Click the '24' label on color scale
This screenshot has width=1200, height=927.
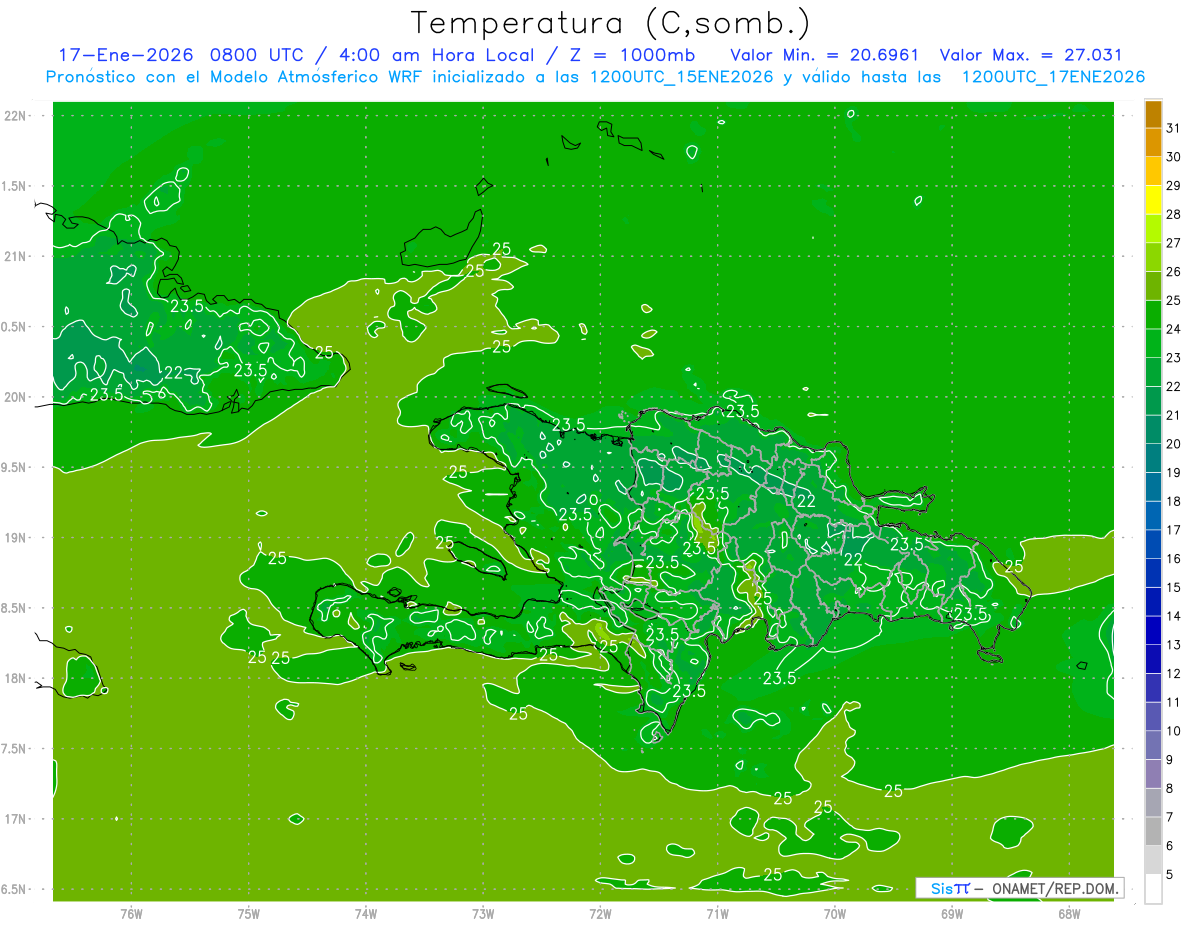(1174, 329)
